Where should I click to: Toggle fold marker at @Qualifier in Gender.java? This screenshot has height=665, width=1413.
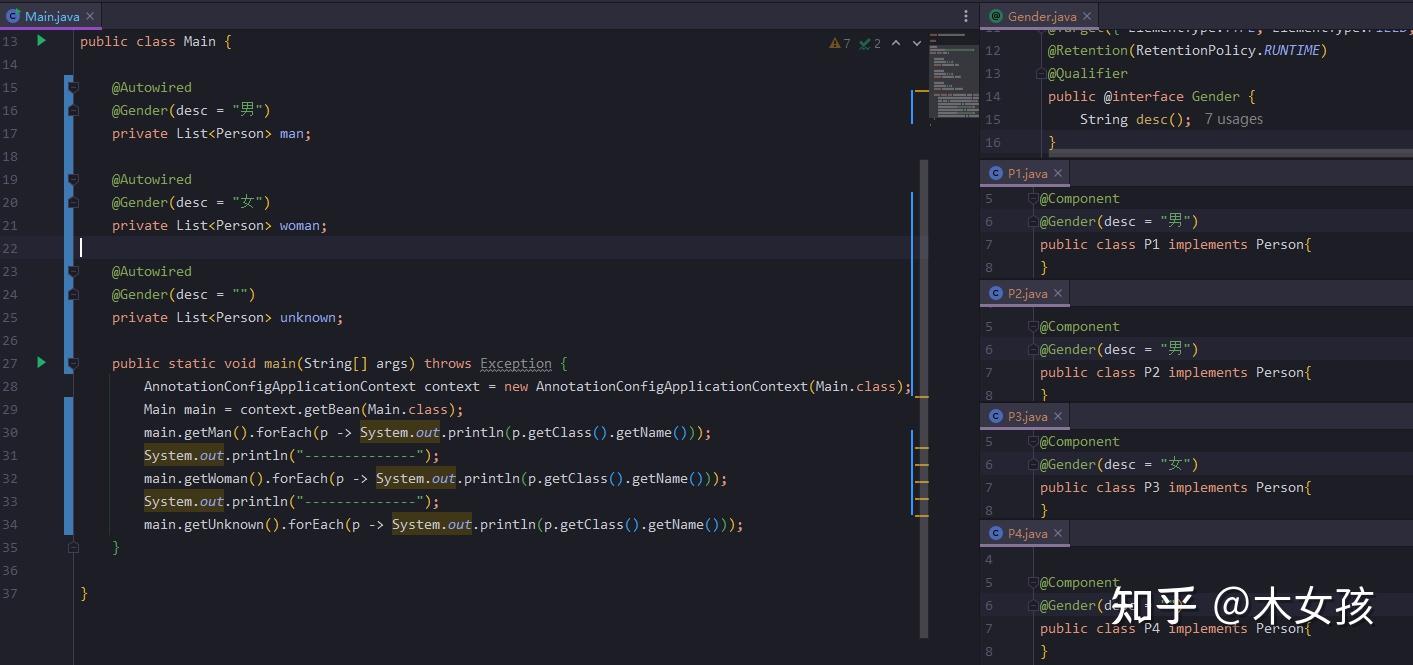1039,73
